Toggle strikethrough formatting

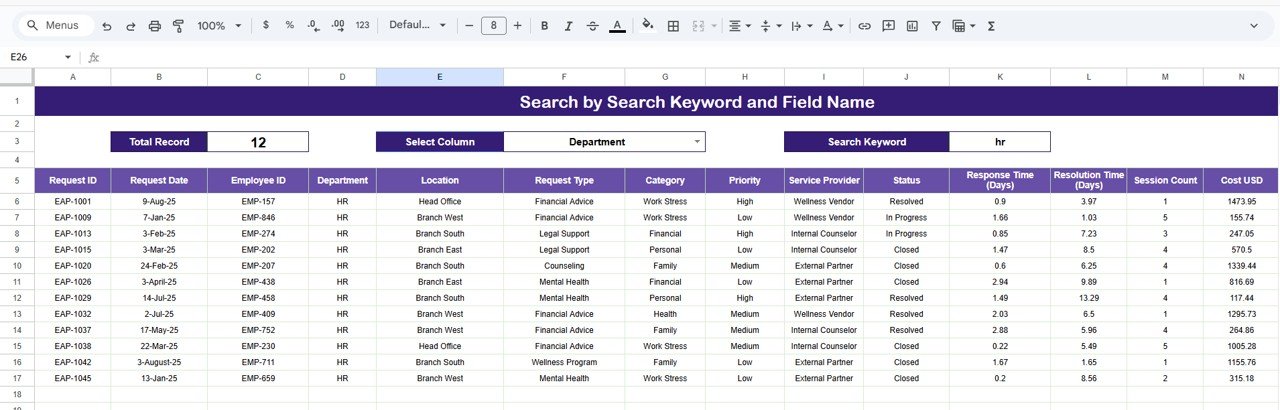(x=593, y=26)
